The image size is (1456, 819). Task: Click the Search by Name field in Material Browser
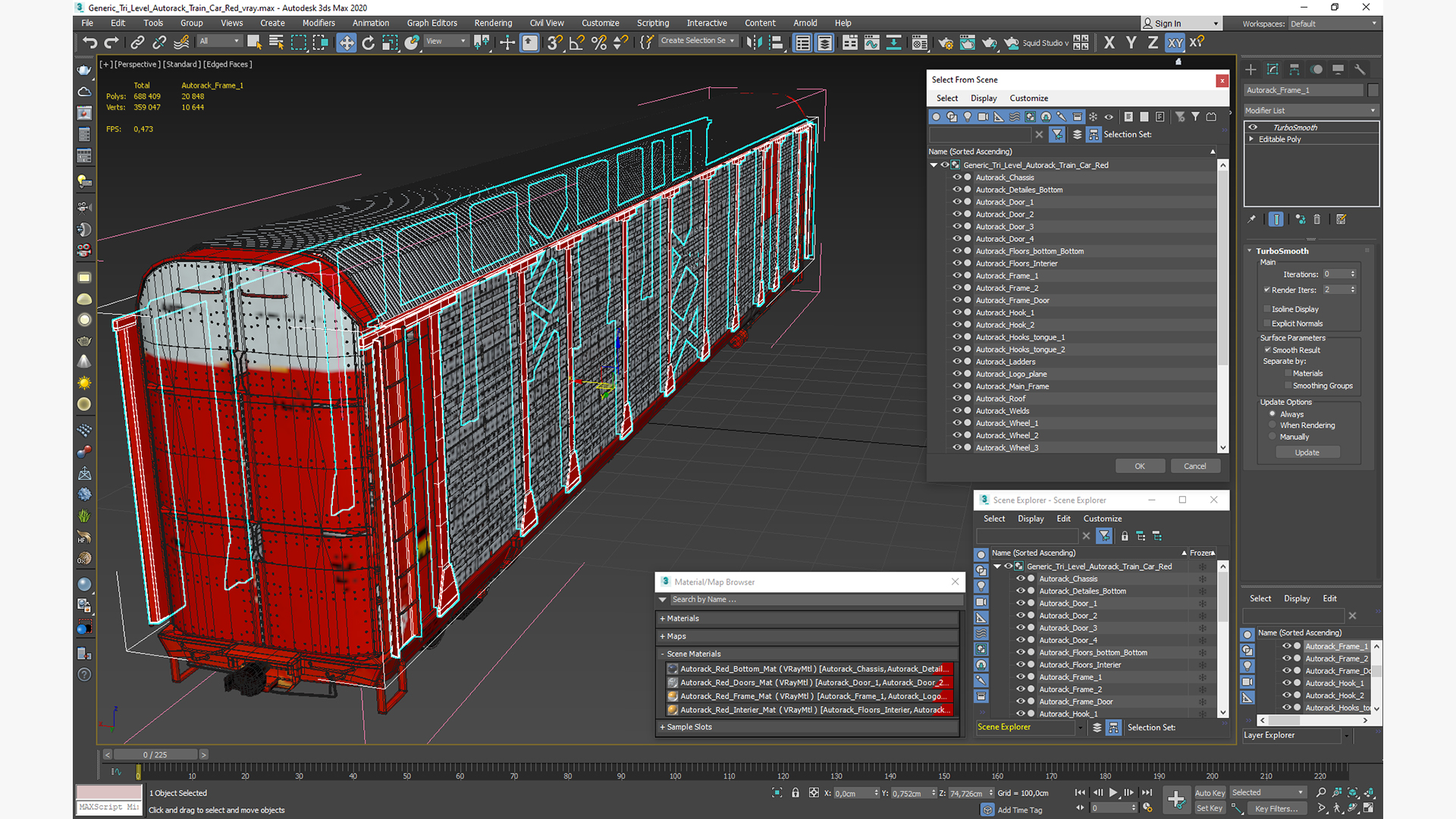click(x=816, y=599)
